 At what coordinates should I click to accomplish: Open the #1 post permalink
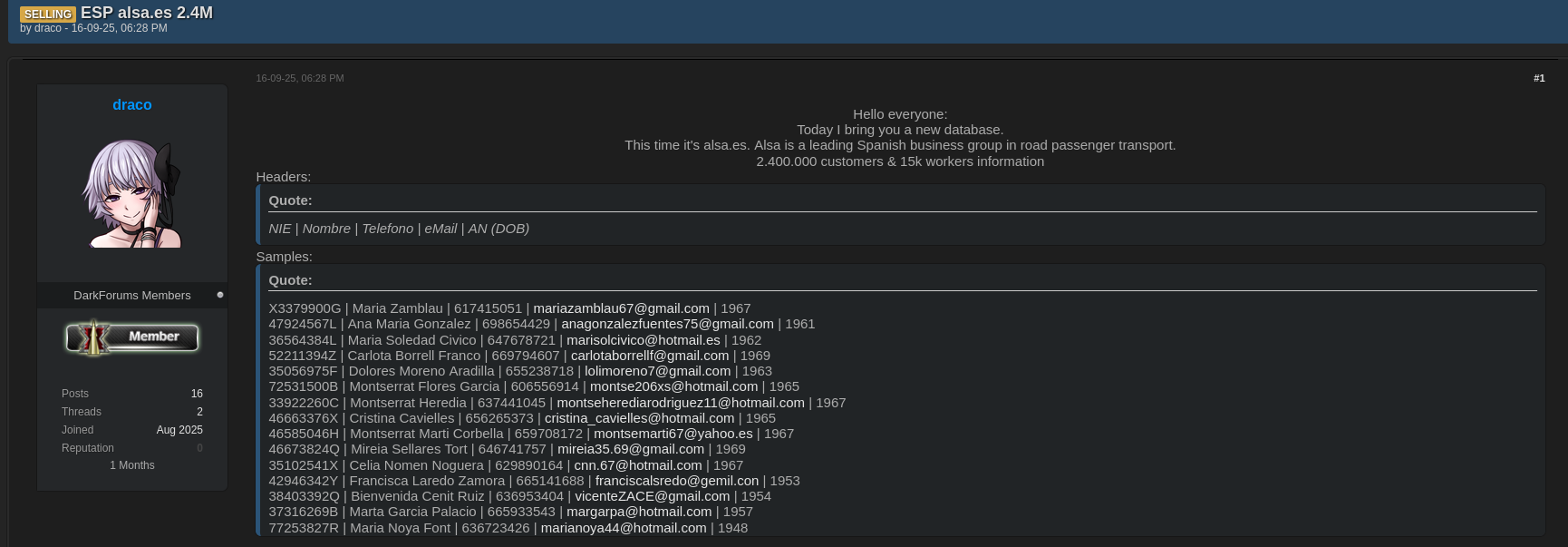point(1538,79)
